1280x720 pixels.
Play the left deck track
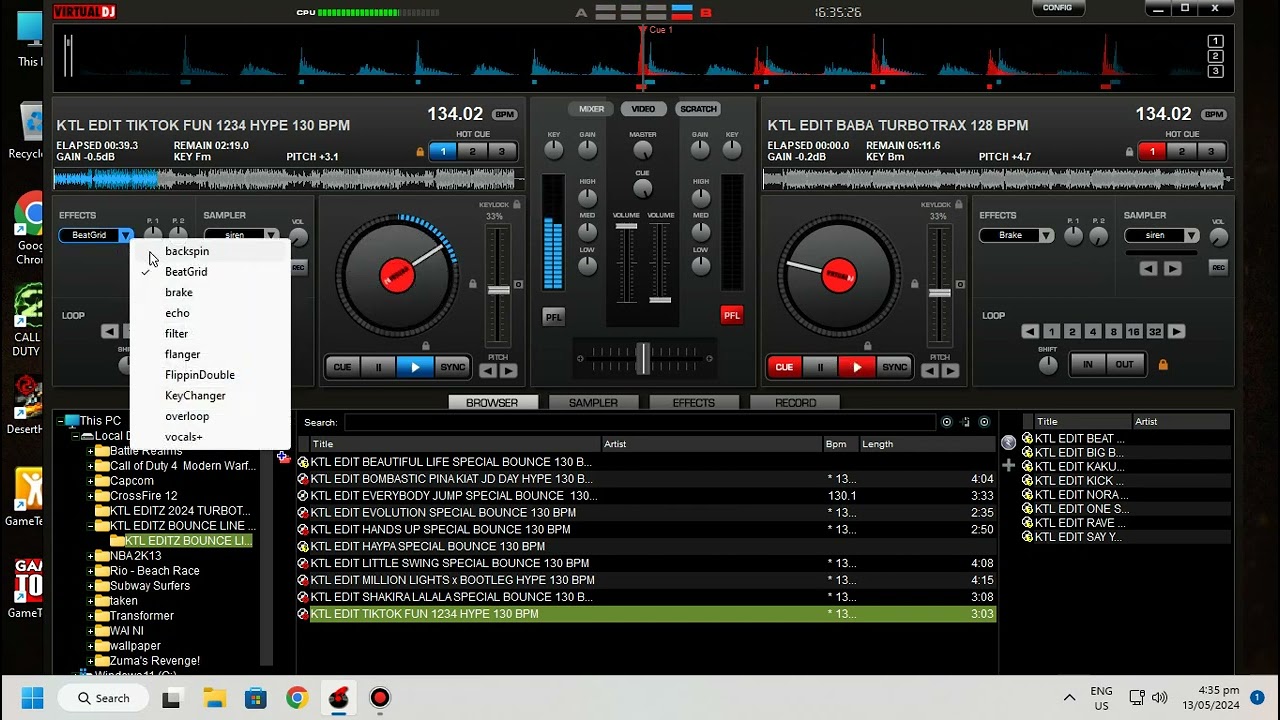pyautogui.click(x=415, y=367)
